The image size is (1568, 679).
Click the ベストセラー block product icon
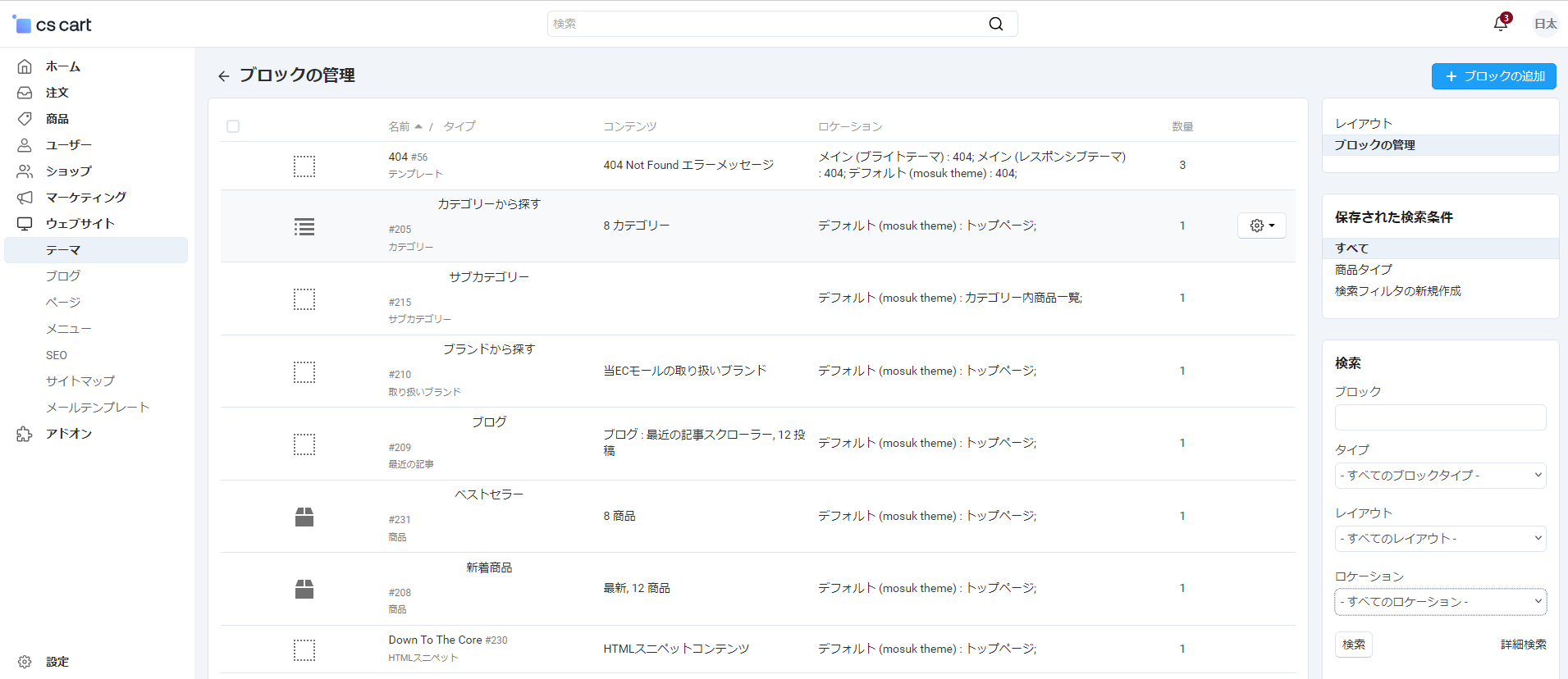click(x=304, y=517)
